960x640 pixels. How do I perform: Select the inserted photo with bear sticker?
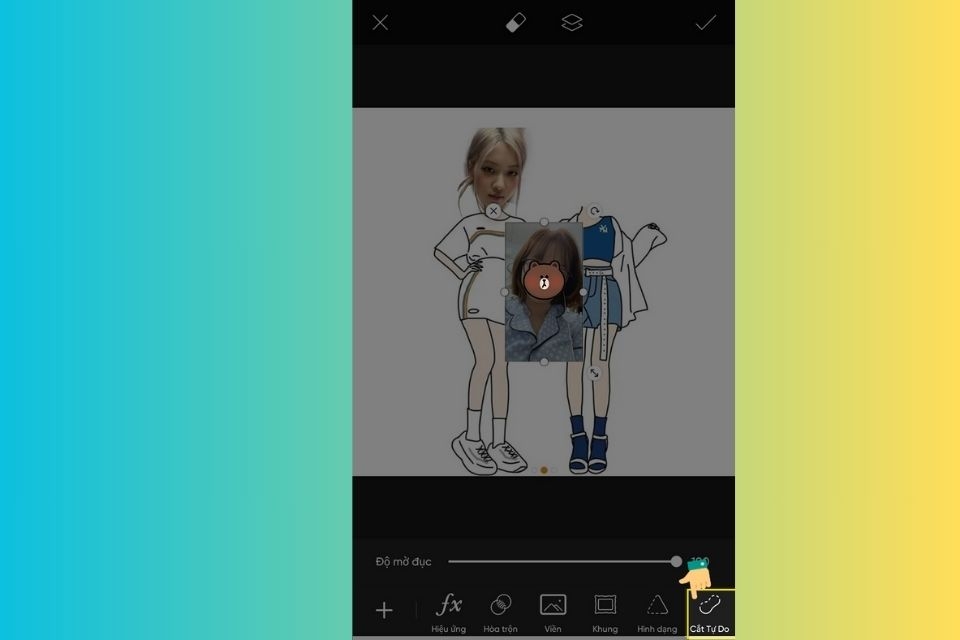point(544,292)
